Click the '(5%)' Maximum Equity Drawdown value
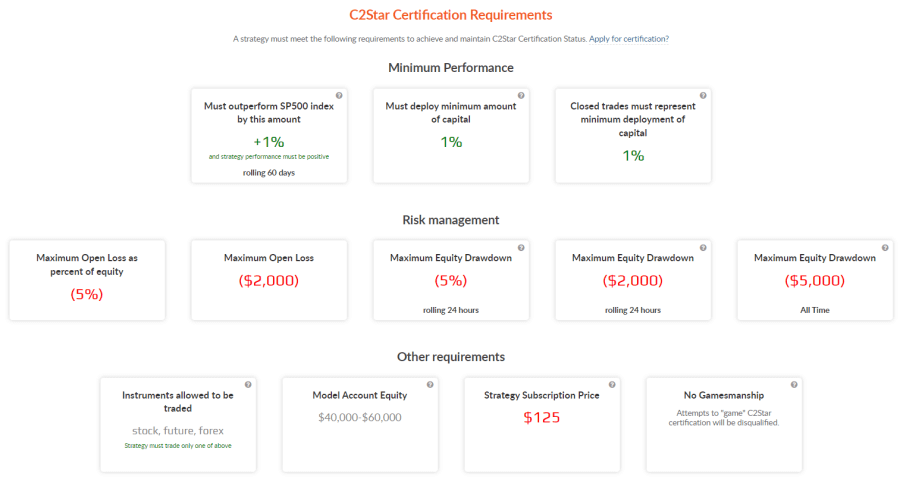900x489 pixels. pos(451,281)
